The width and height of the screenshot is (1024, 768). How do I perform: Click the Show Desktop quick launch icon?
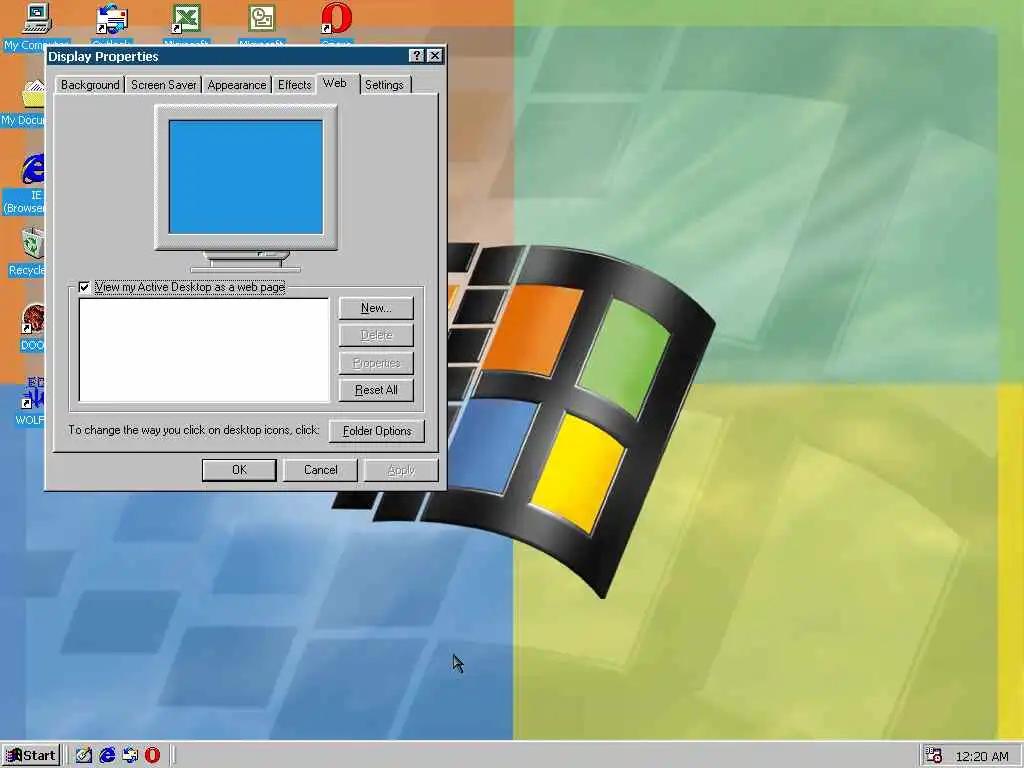coord(84,756)
